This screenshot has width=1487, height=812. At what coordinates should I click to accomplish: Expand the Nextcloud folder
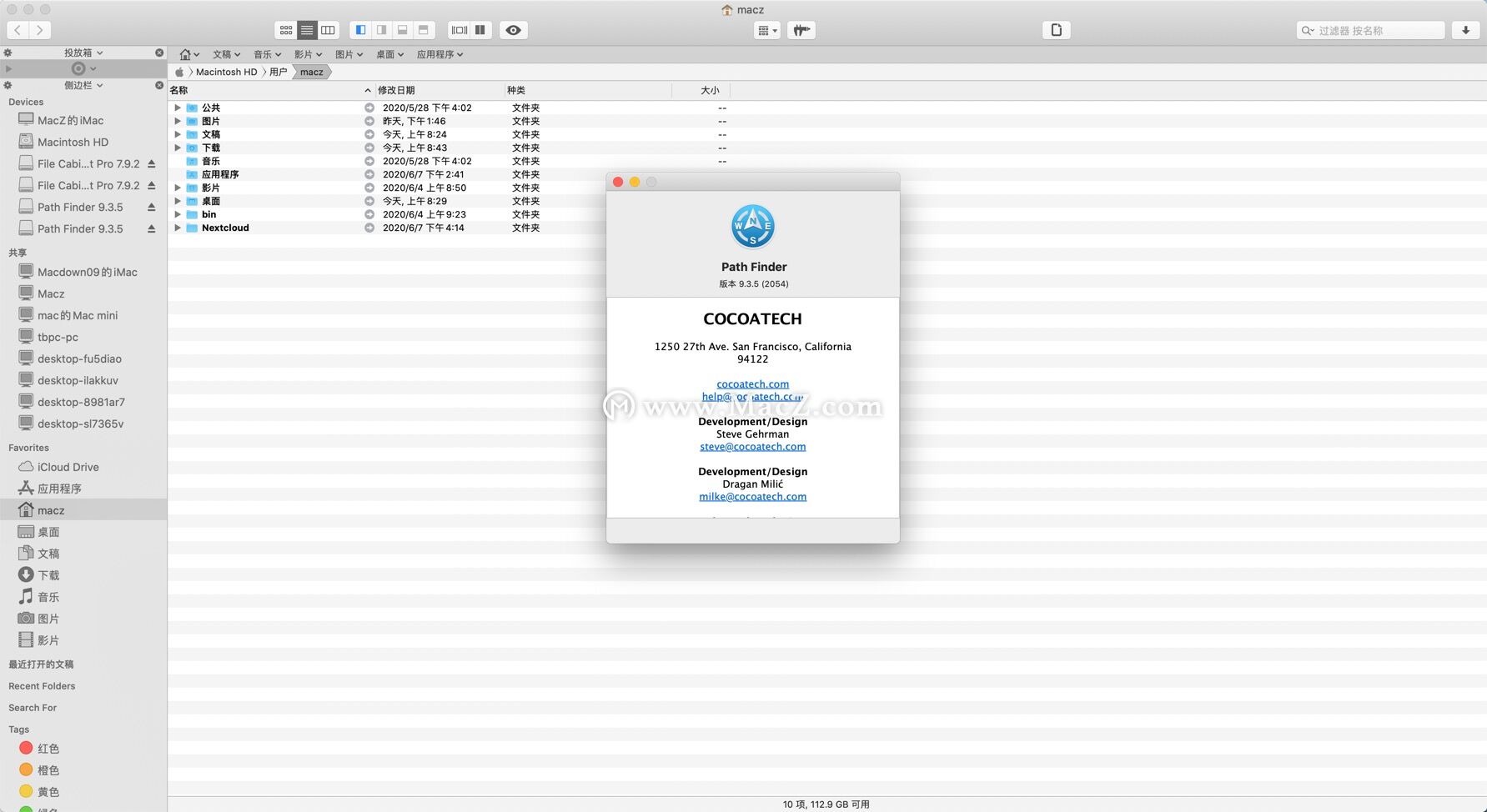tap(178, 228)
